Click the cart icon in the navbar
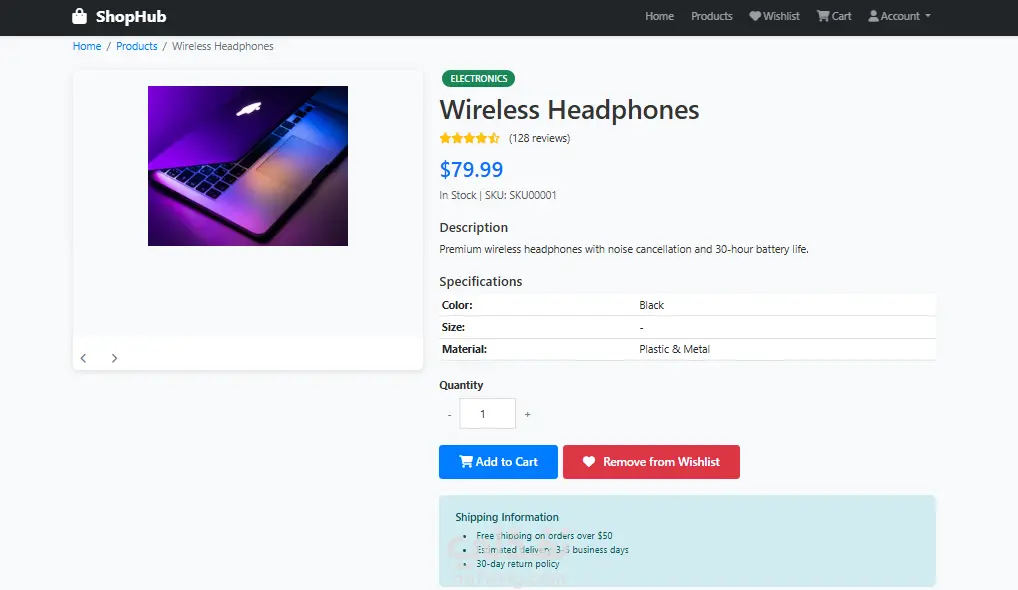 click(823, 16)
